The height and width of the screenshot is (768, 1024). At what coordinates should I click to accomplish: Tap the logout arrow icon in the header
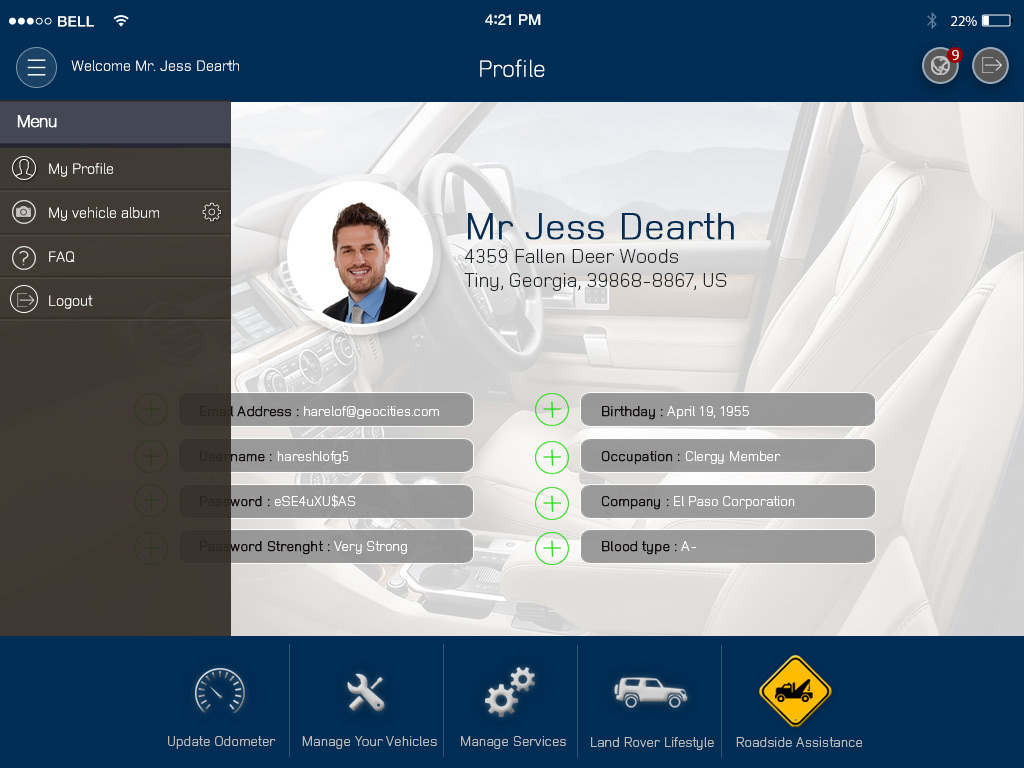[x=991, y=66]
